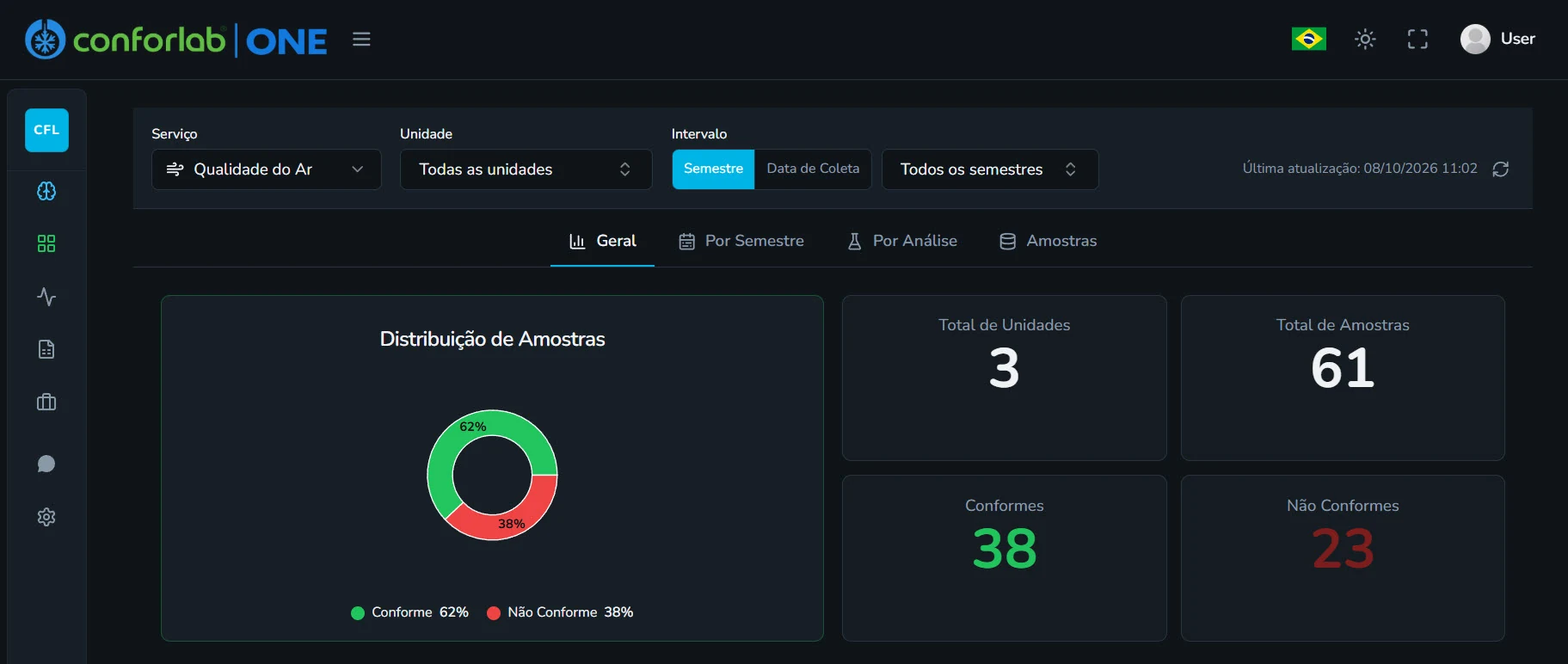Enter fullscreen mode
This screenshot has width=1568, height=664.
pos(1417,39)
